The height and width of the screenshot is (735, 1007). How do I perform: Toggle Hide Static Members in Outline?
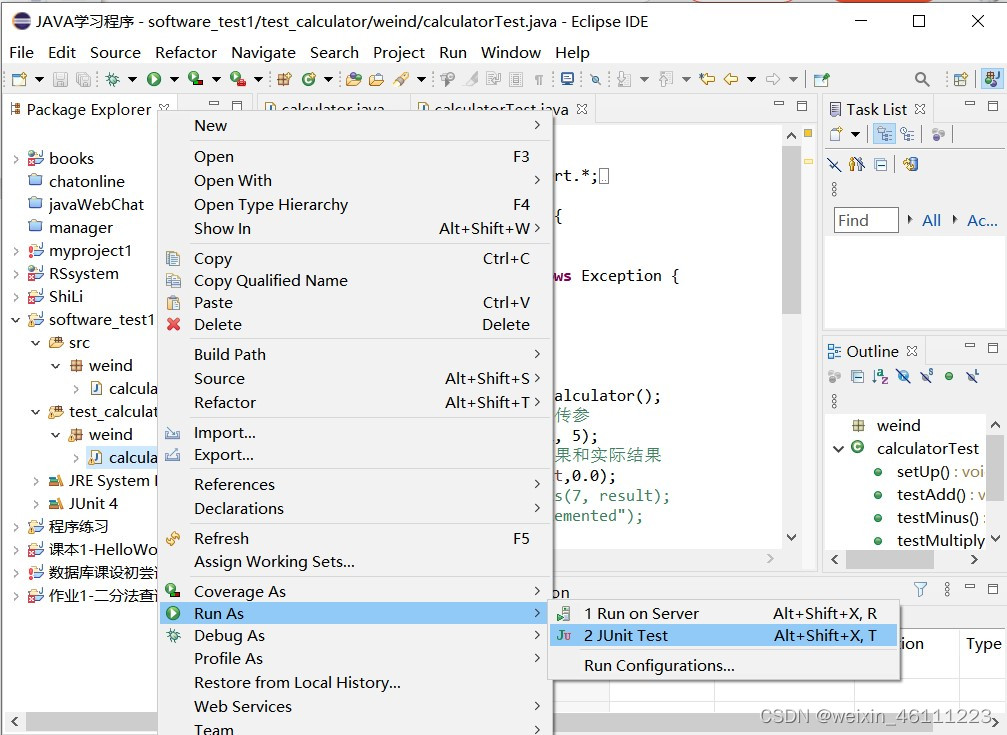(926, 376)
